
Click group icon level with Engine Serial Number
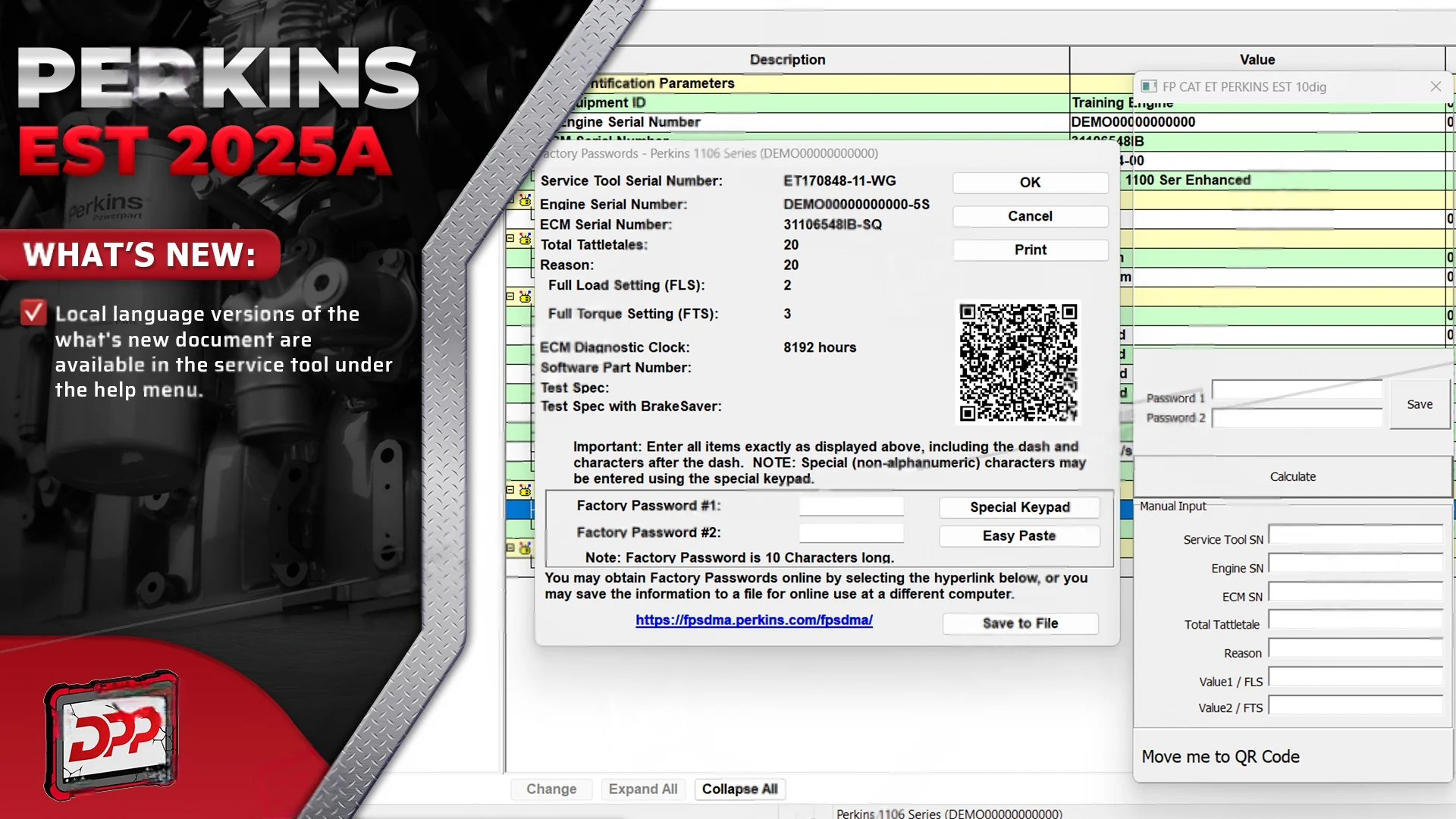pyautogui.click(x=525, y=200)
